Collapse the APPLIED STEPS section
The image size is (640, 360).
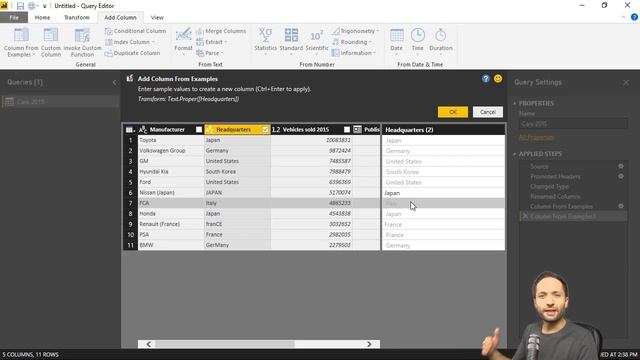515,154
